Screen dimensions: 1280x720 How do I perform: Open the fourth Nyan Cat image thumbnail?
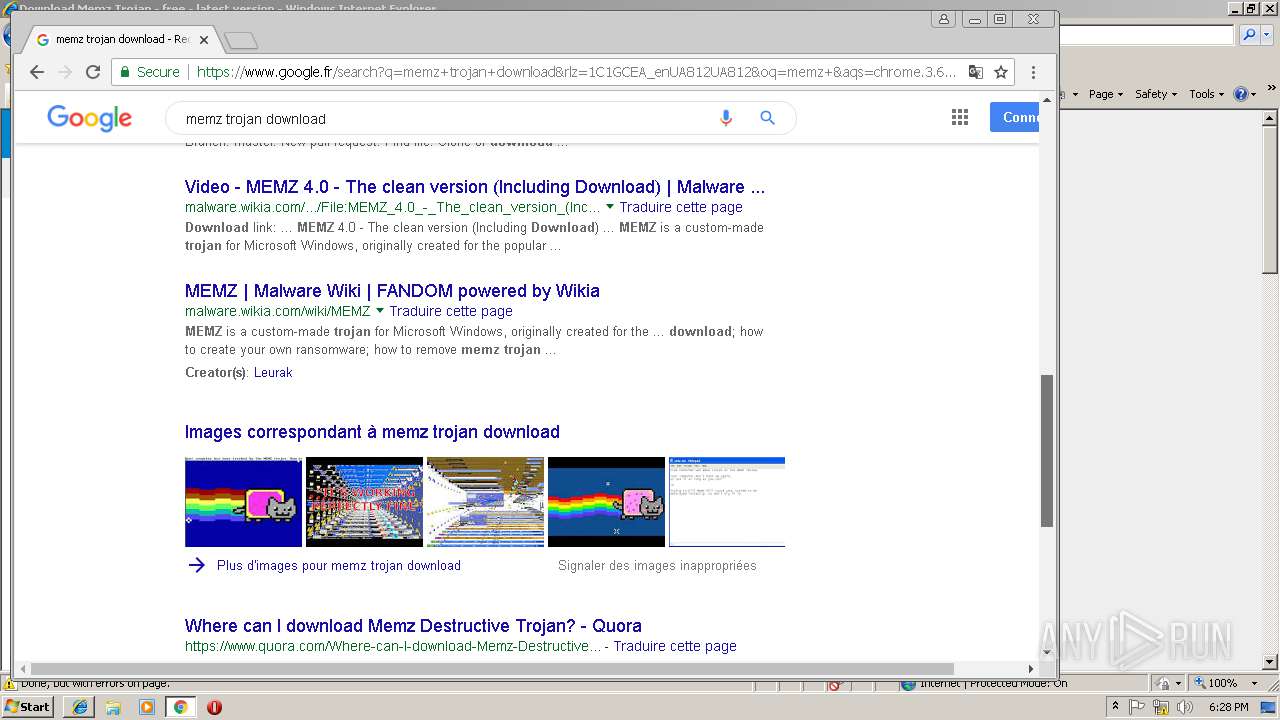(x=606, y=502)
